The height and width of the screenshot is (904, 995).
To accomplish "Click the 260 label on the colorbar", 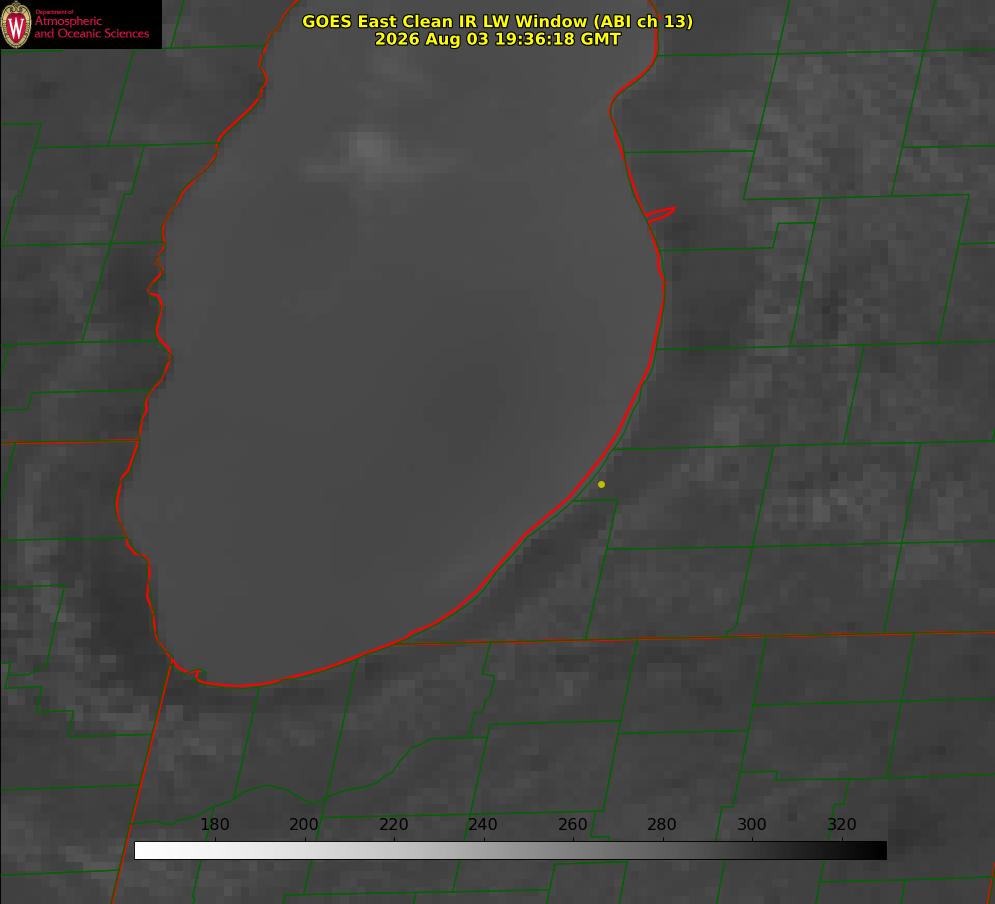I will point(572,824).
